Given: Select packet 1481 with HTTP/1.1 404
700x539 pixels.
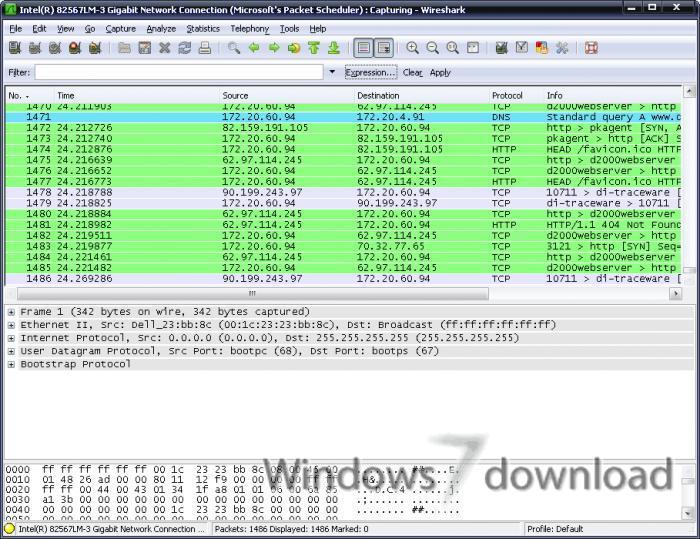Looking at the screenshot, I should coord(343,225).
